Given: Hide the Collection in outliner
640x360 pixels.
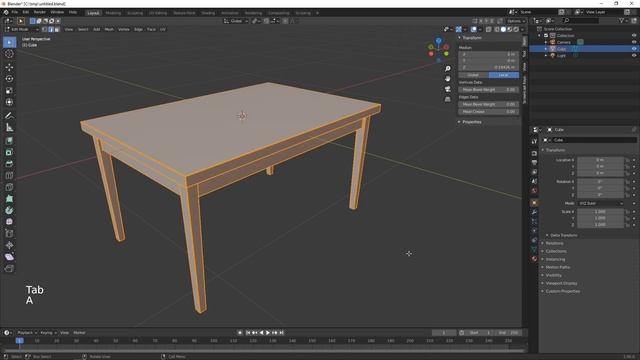Looking at the screenshot, I should pyautogui.click(x=634, y=36).
